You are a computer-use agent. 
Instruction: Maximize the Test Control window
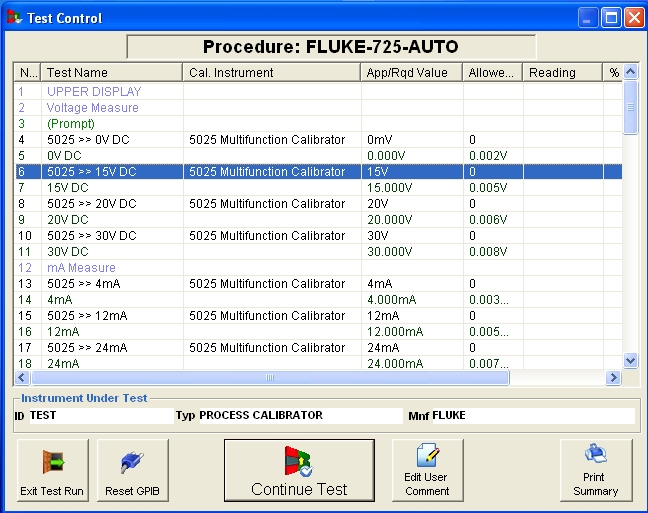click(613, 18)
